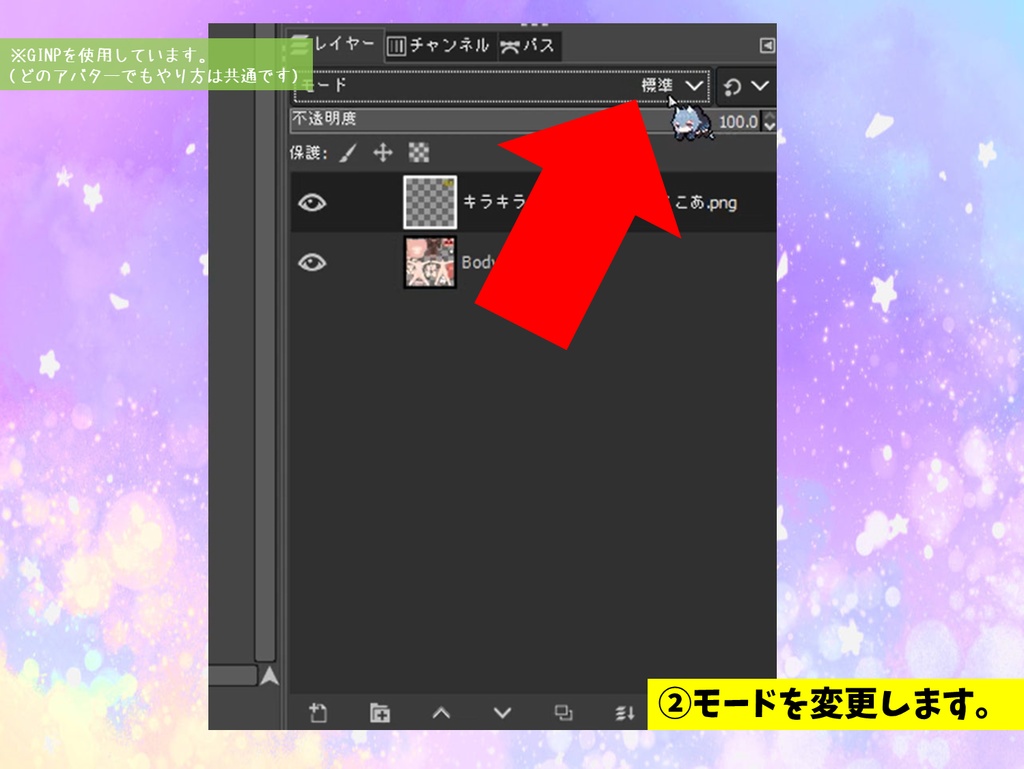Create a new layer group
This screenshot has height=769, width=1024.
(379, 712)
